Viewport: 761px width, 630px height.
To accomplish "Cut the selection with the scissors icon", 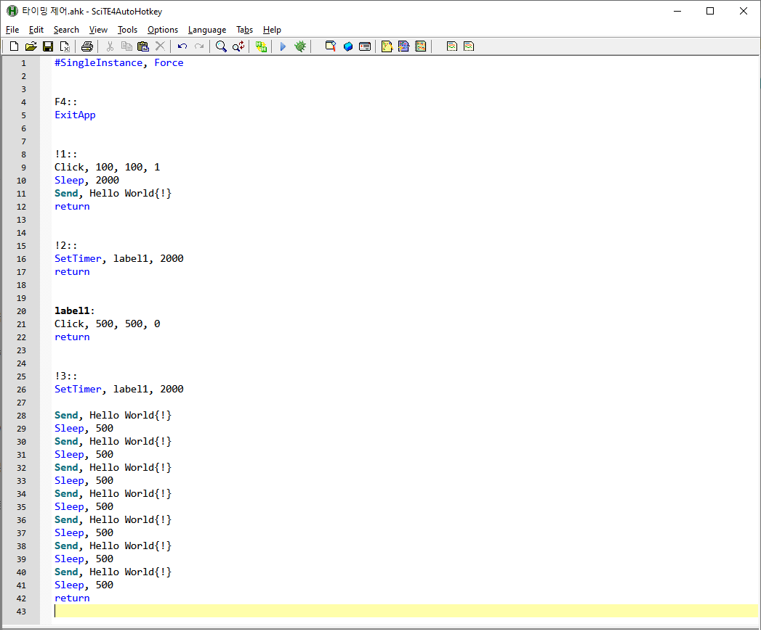I will click(x=110, y=47).
